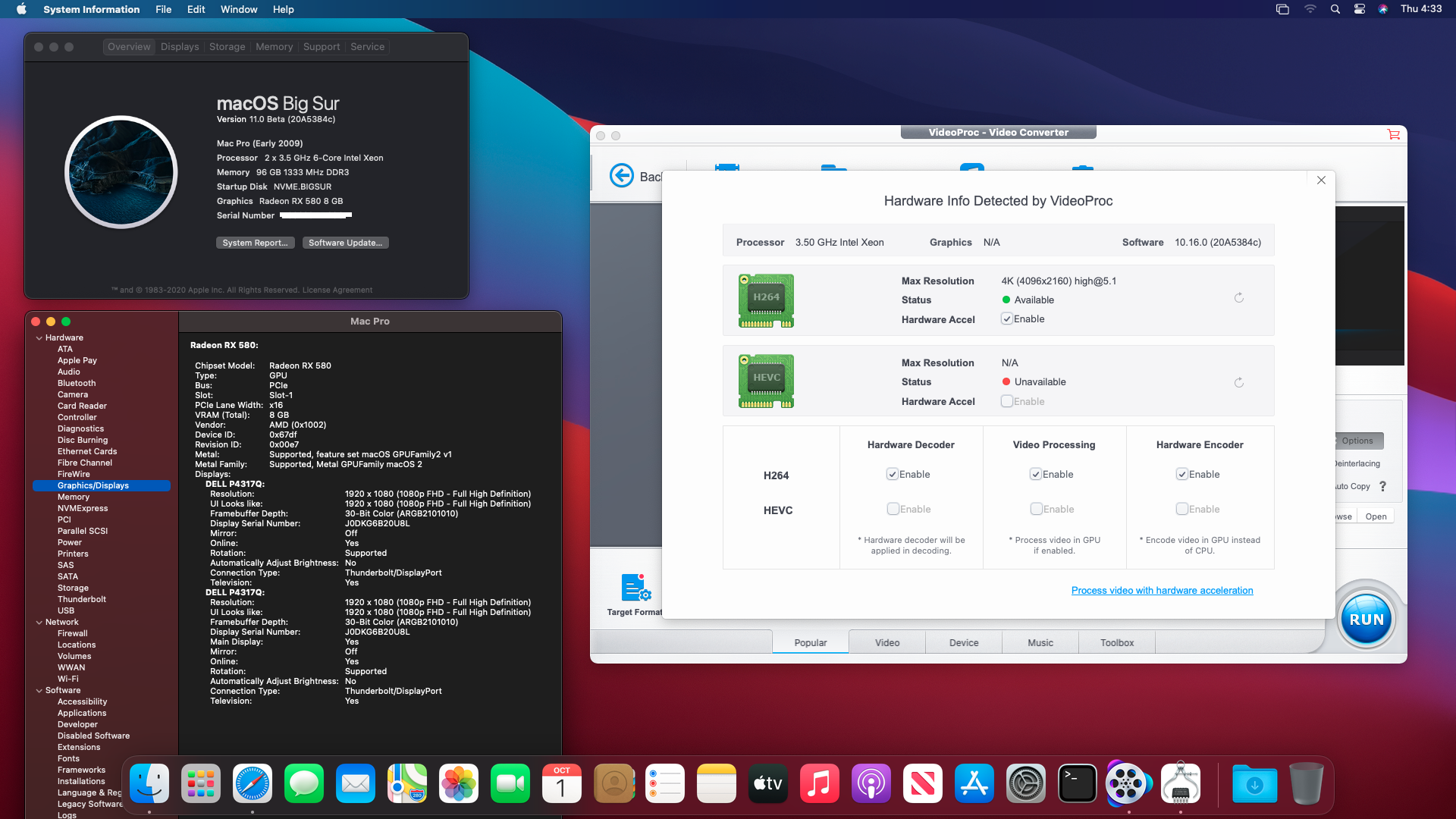The image size is (1456, 819).
Task: Open VideoProc film reel icon in Dock
Action: 1128,783
